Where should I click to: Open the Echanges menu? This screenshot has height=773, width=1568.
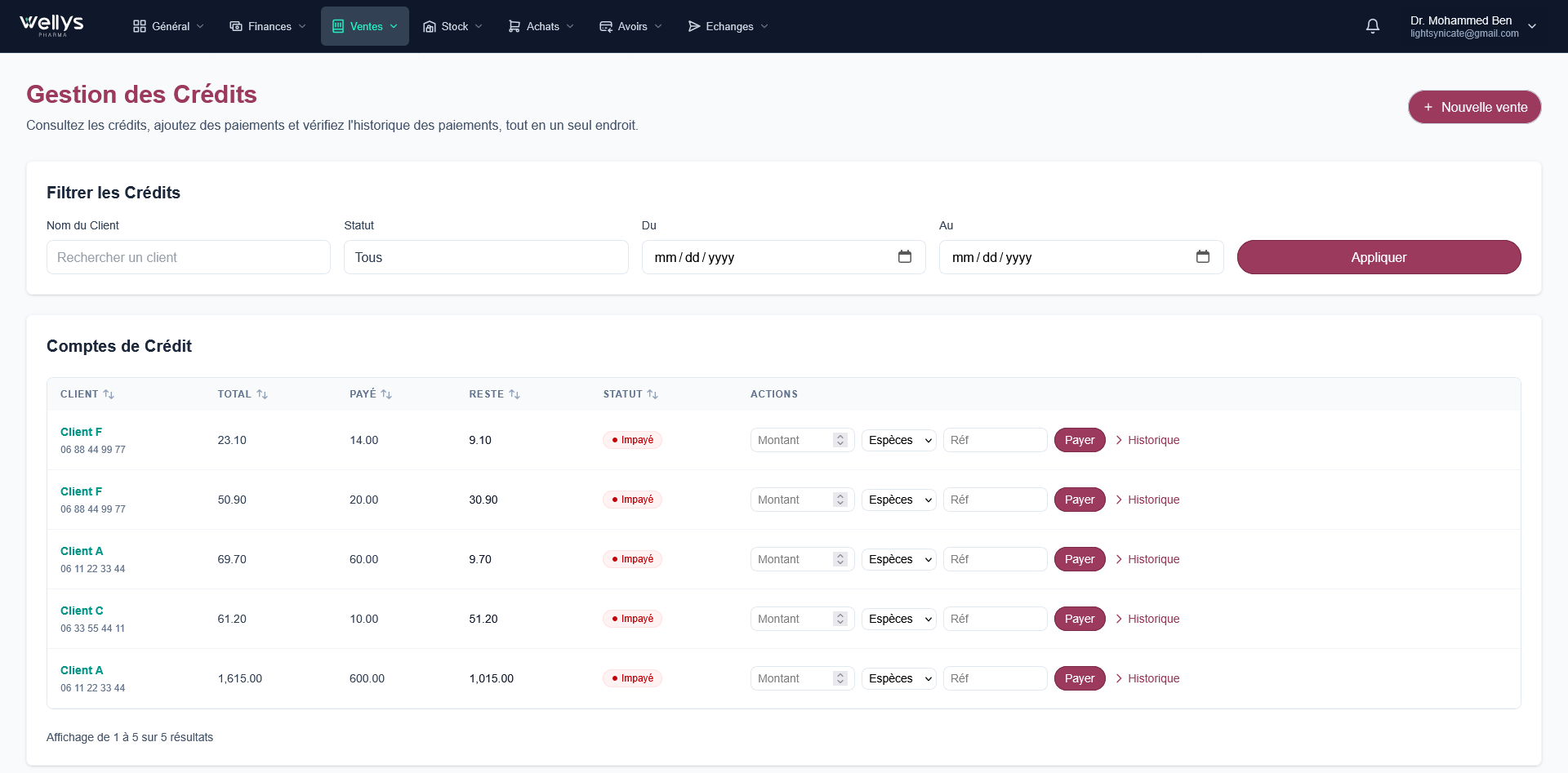[x=728, y=26]
